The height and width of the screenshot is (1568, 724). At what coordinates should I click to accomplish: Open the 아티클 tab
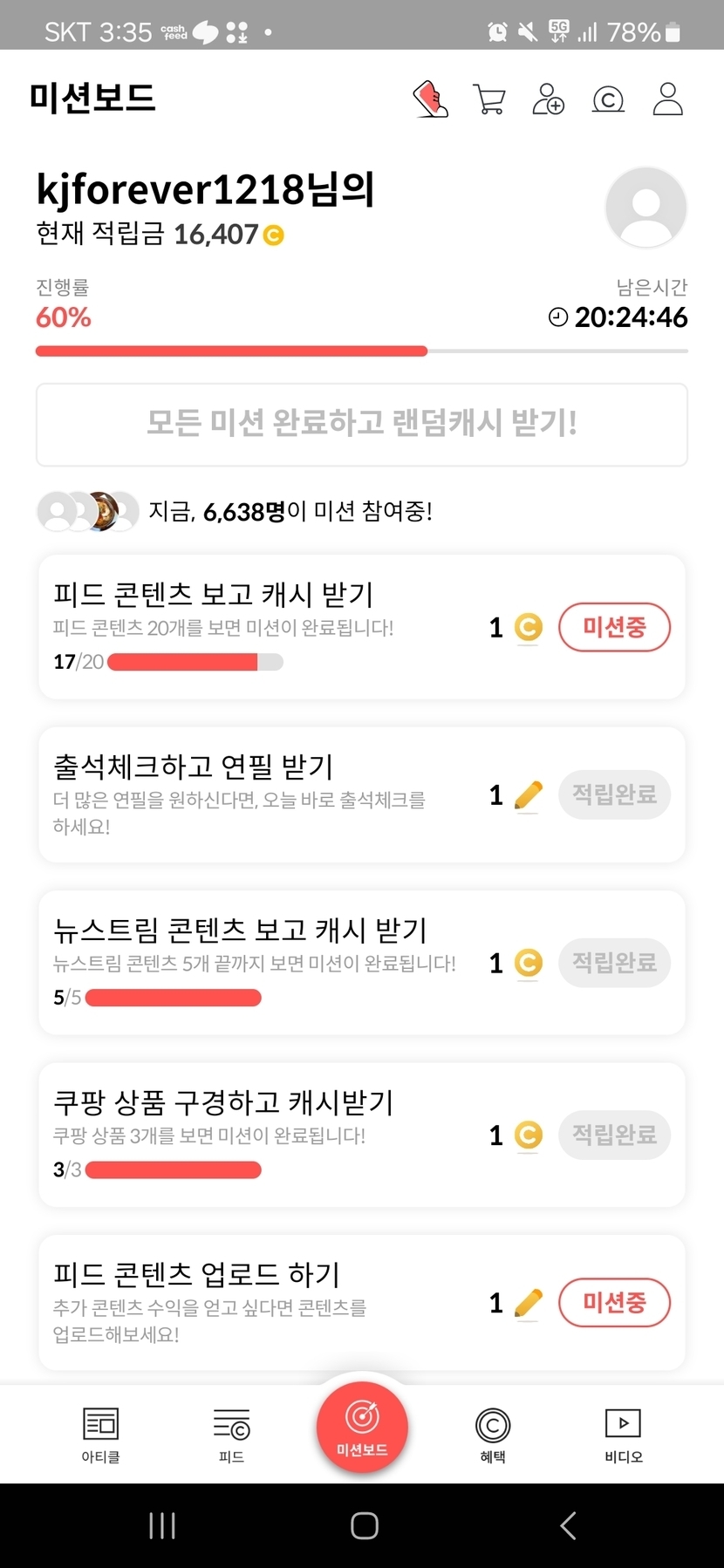[100, 1435]
